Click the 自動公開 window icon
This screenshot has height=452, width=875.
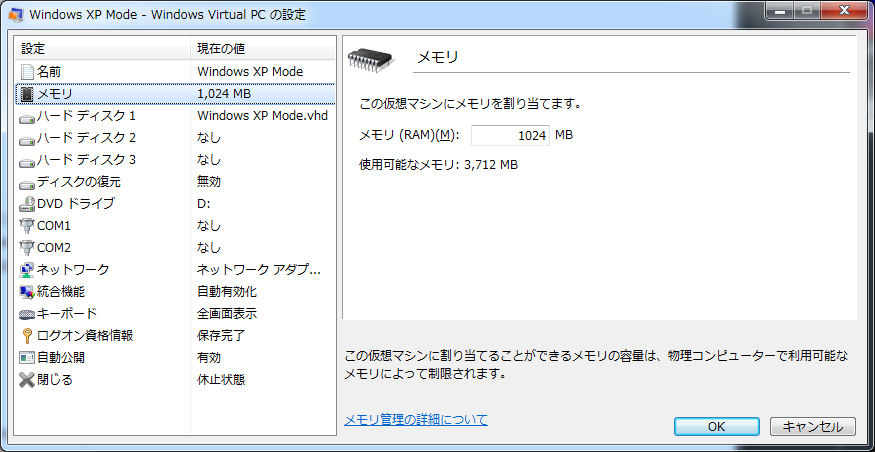pos(27,358)
